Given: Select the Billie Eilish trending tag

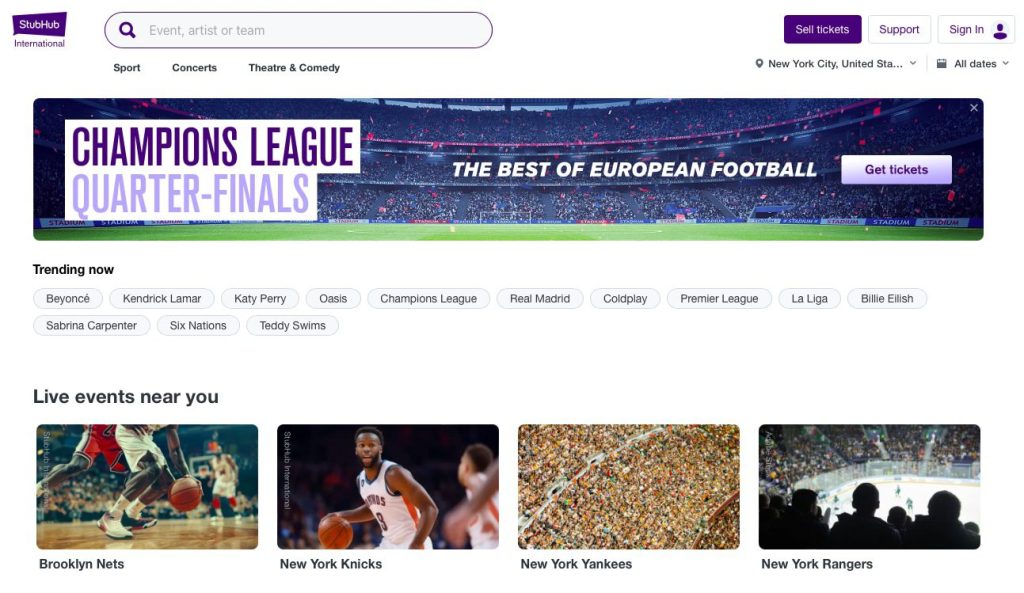Looking at the screenshot, I should pos(887,298).
